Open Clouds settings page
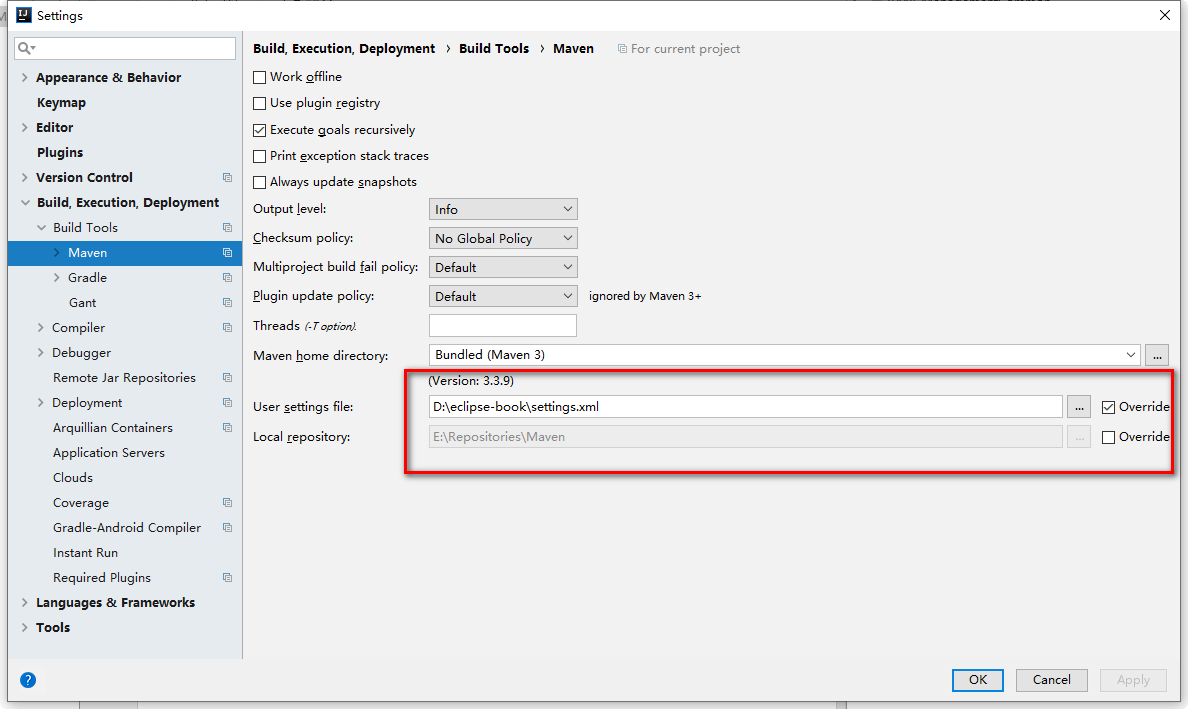 point(73,477)
